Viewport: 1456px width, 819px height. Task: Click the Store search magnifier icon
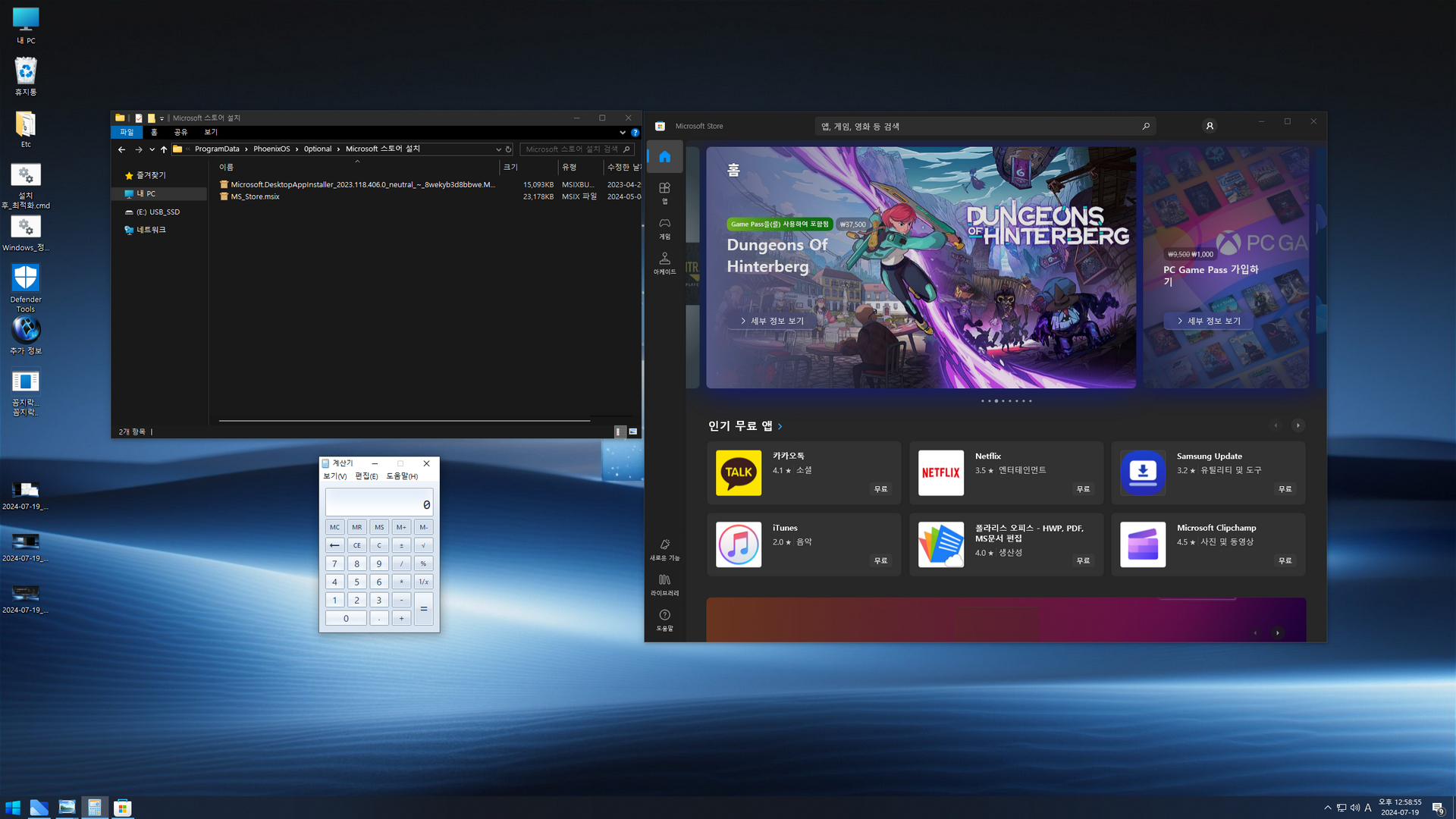click(x=1146, y=127)
